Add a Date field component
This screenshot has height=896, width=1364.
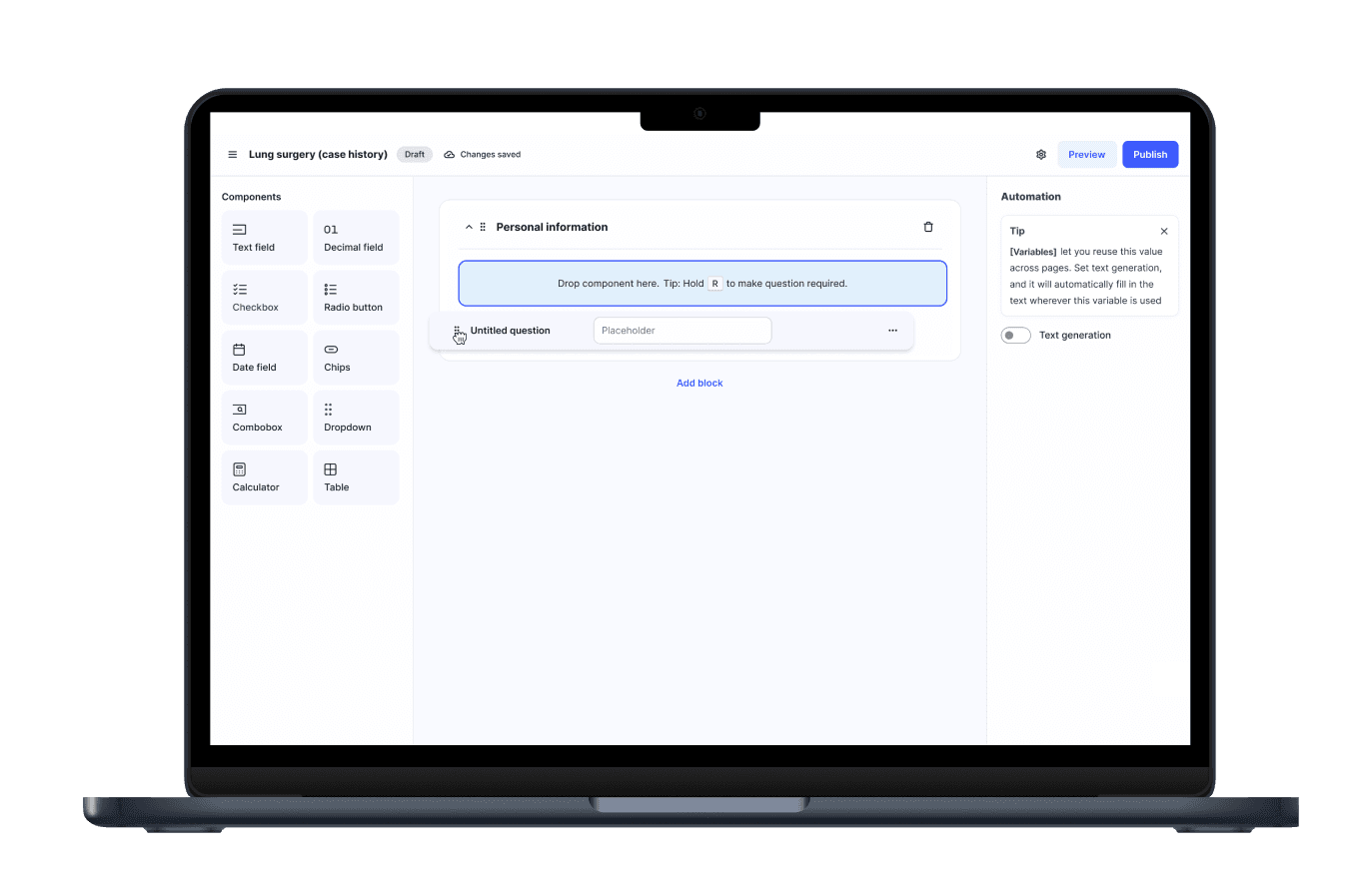(x=264, y=358)
